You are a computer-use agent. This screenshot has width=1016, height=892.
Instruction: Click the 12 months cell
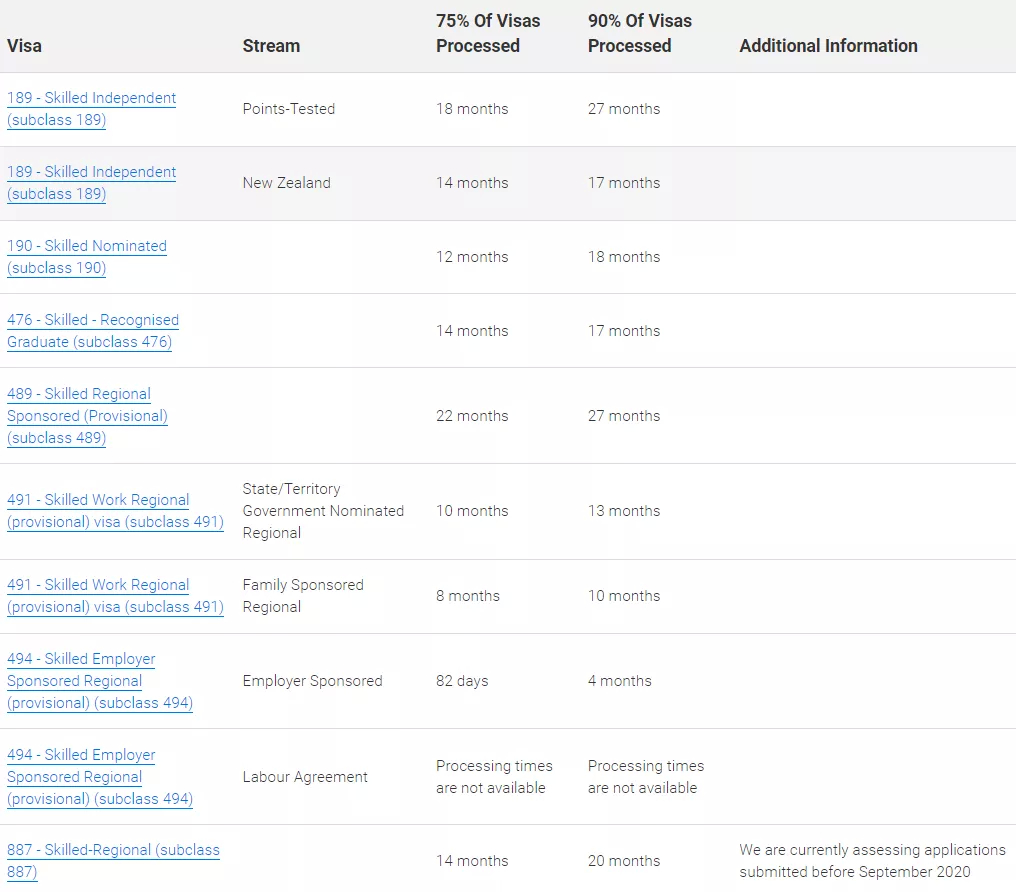(472, 257)
